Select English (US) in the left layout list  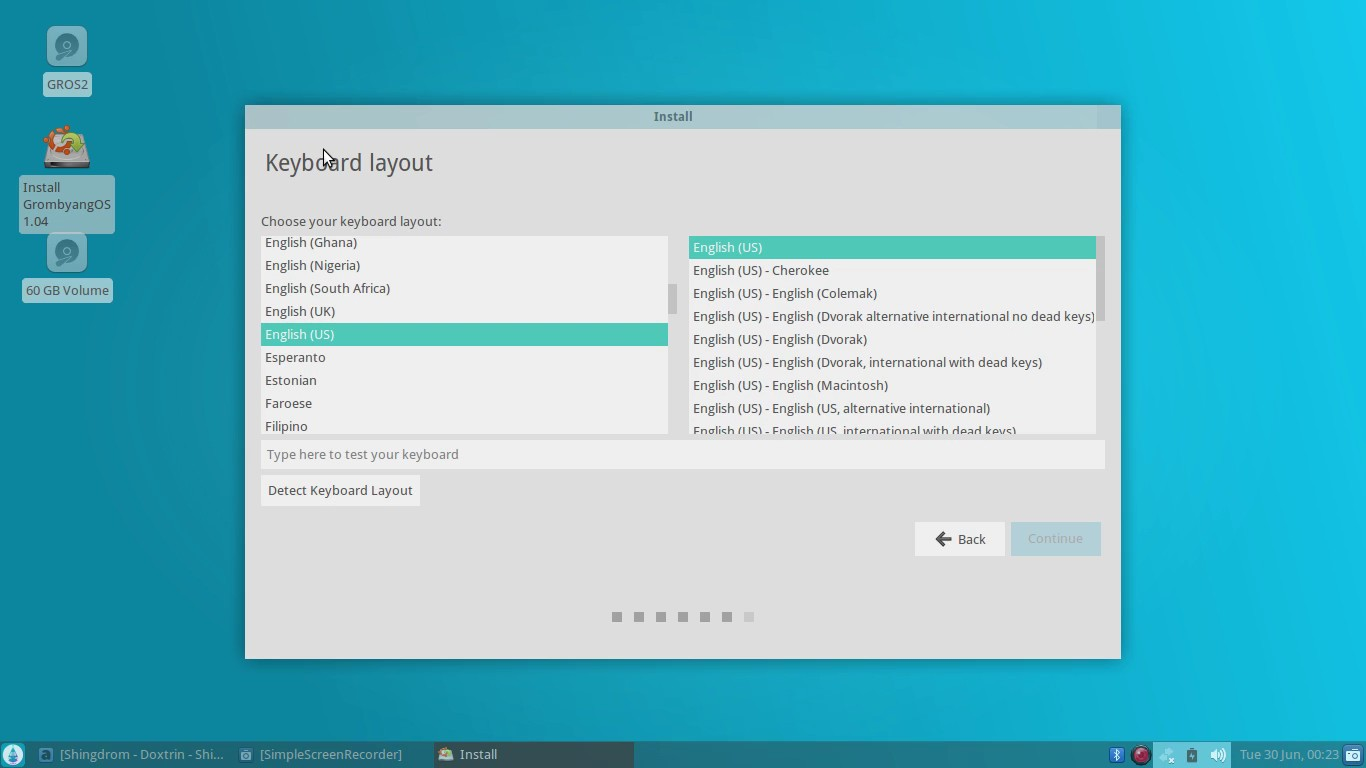click(x=464, y=335)
